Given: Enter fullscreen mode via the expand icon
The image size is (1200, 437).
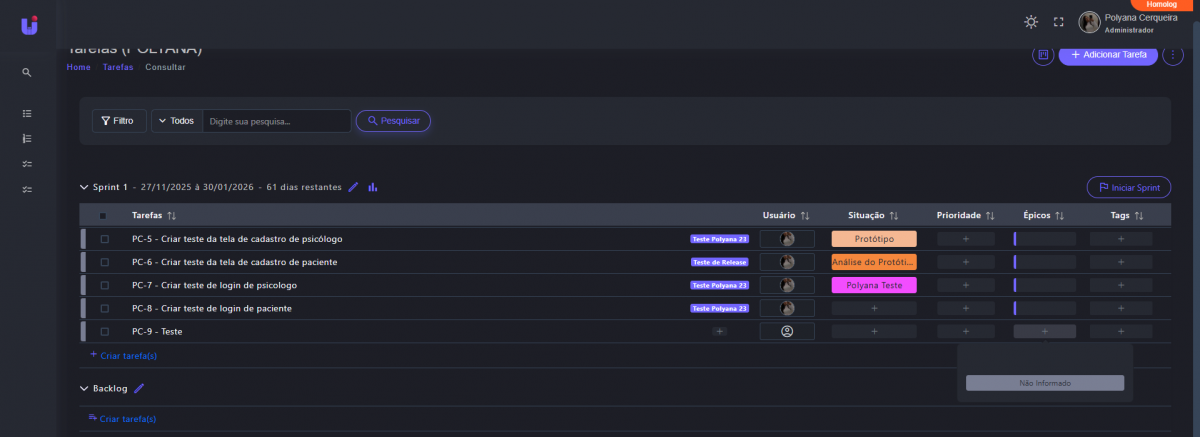Looking at the screenshot, I should [x=1058, y=22].
